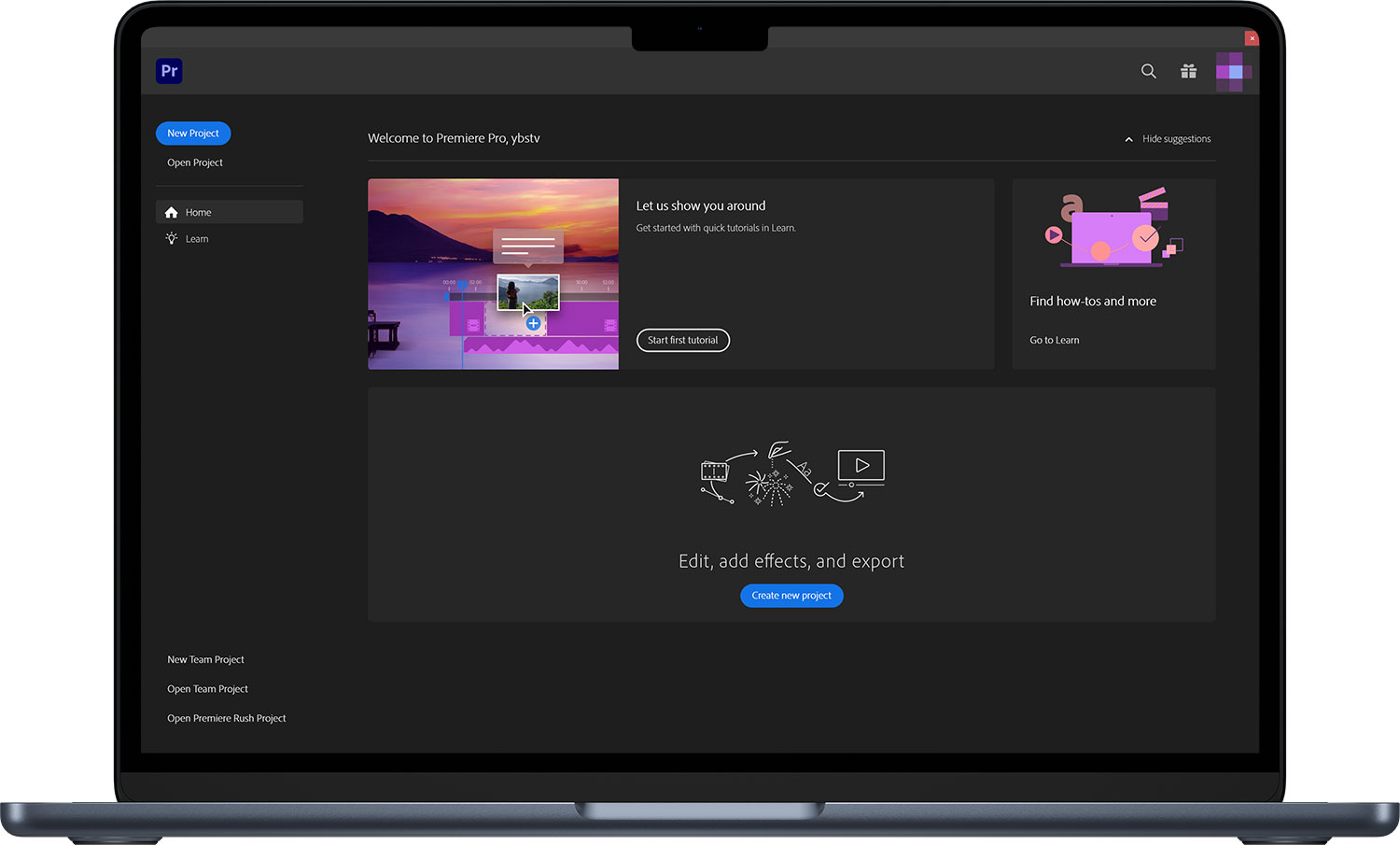Click the Premiere Pro logo icon

pyautogui.click(x=169, y=71)
